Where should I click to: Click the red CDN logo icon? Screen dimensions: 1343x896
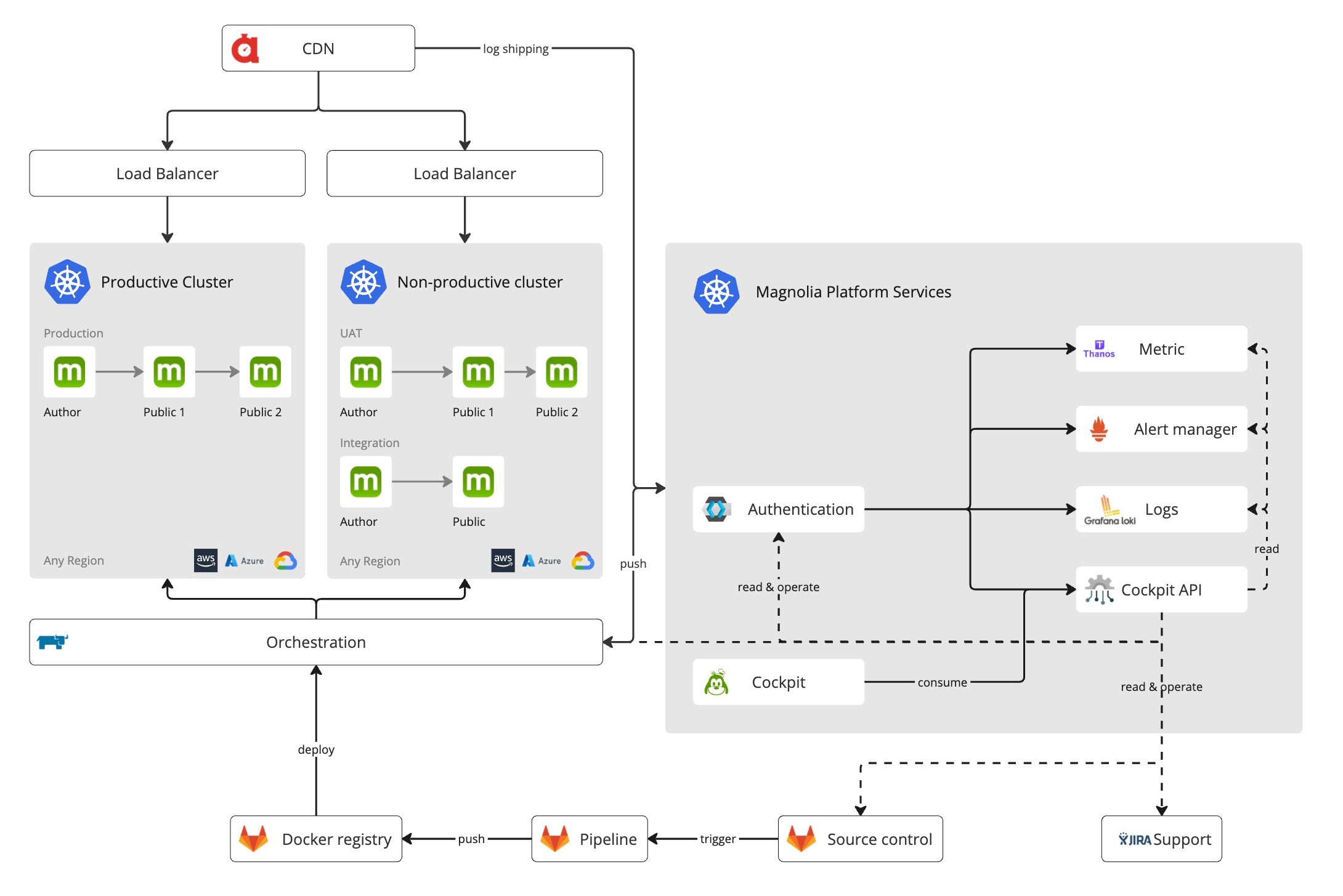[245, 49]
